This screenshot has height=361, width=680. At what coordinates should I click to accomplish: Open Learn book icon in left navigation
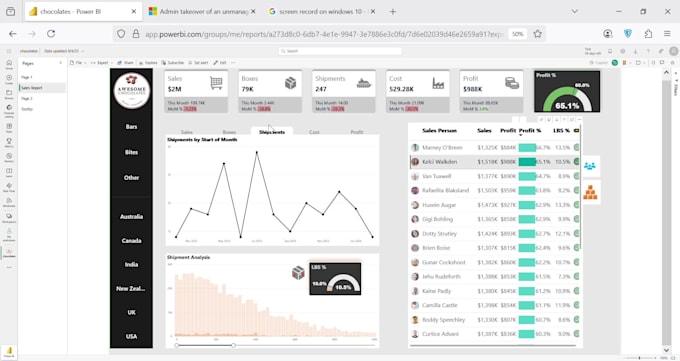coord(9,173)
